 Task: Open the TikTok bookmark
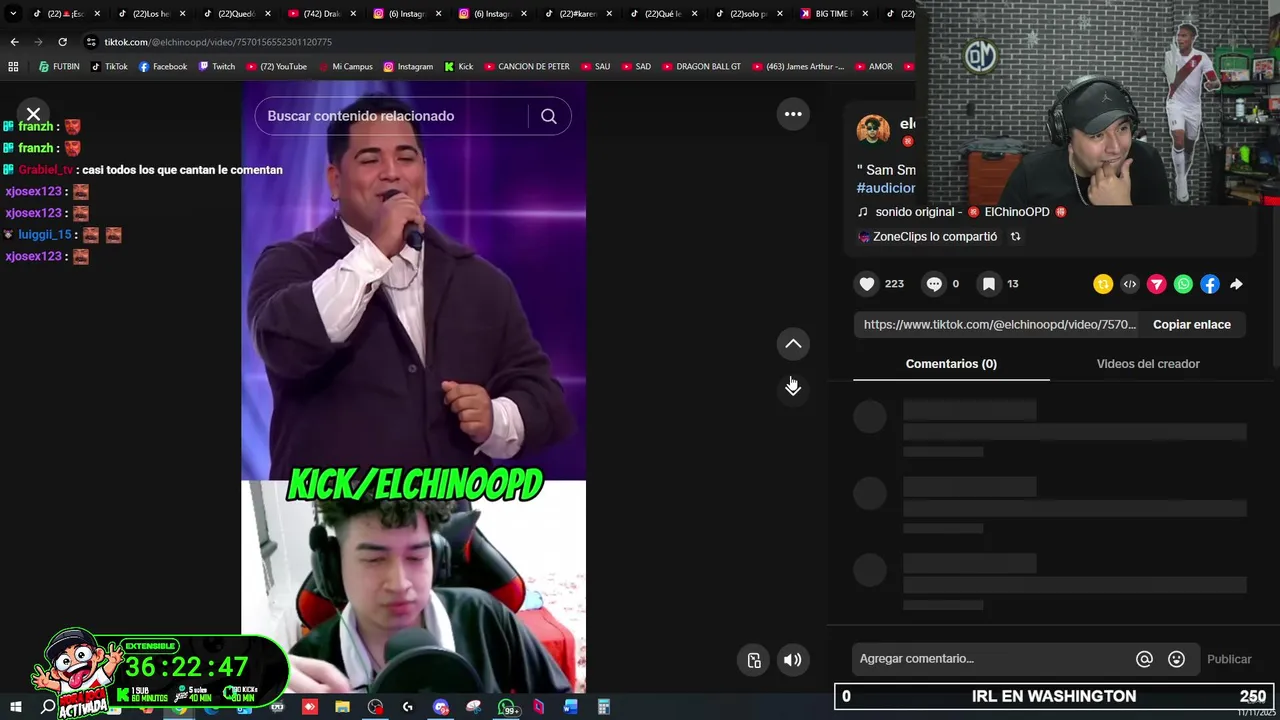(x=109, y=67)
